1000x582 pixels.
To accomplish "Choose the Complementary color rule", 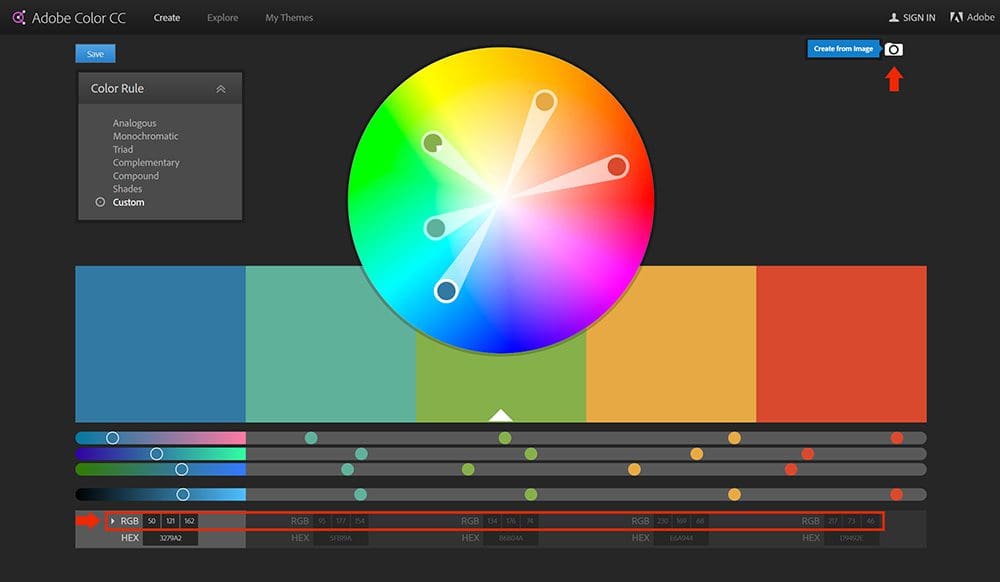I will [x=146, y=163].
